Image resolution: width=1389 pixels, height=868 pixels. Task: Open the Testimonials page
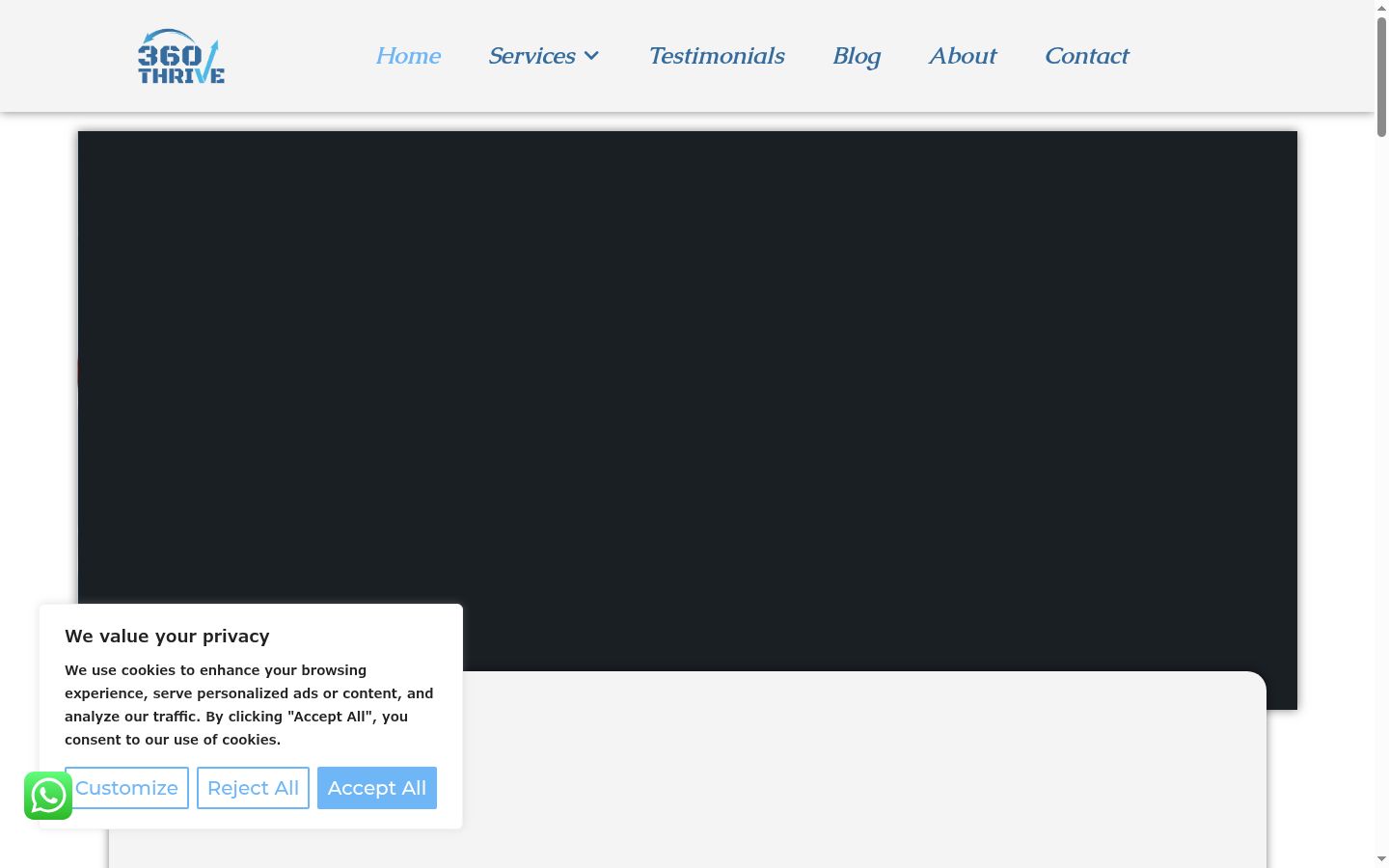tap(717, 56)
